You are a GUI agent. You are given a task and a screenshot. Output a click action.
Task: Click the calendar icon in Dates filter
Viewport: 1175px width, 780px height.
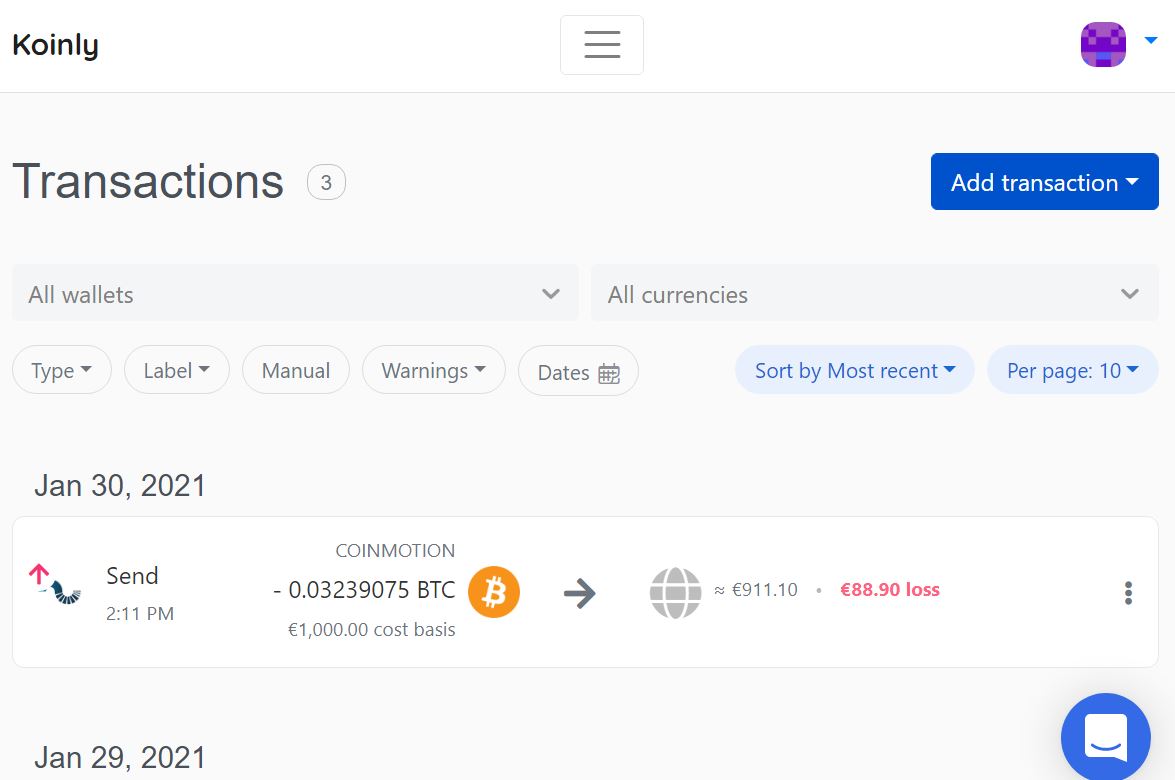(609, 373)
